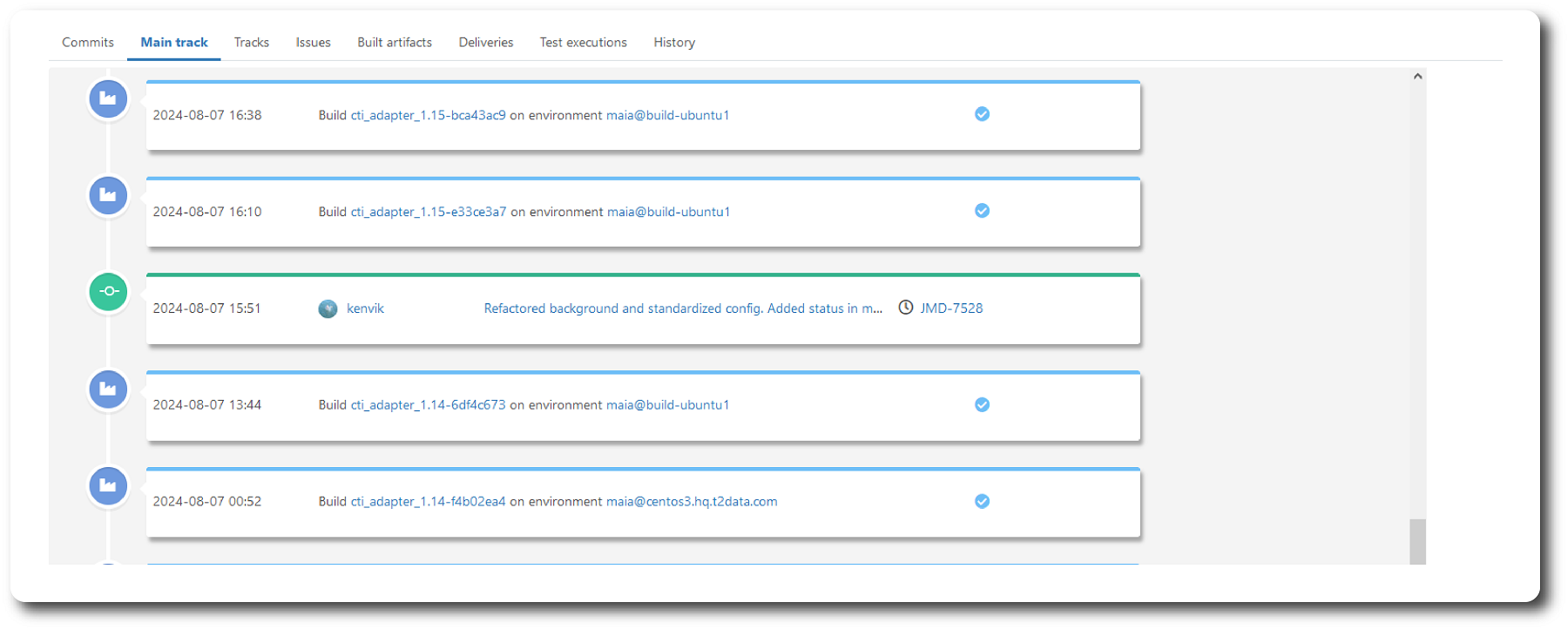Screen dimensions: 1568x630
Task: Click the green commit icon for 15:51
Action: [108, 292]
